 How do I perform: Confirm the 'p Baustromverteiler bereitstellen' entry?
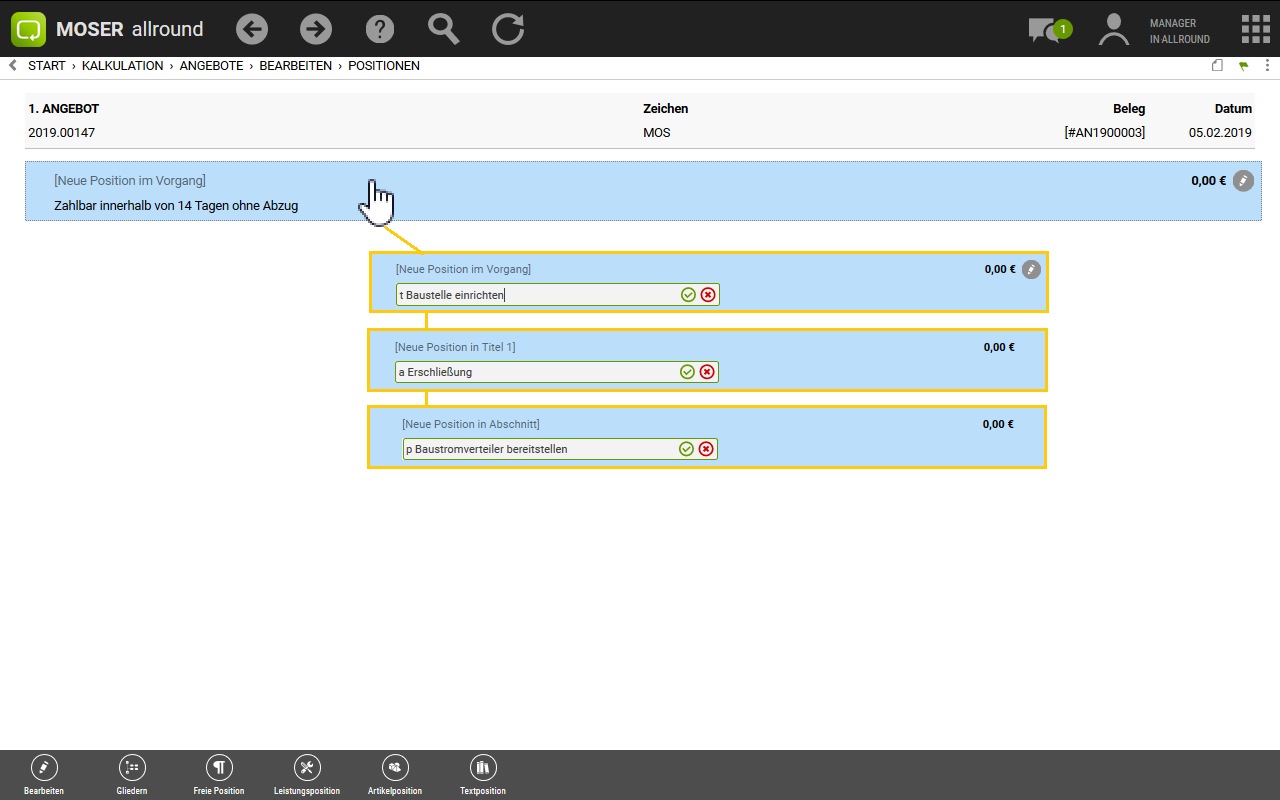tap(686, 449)
